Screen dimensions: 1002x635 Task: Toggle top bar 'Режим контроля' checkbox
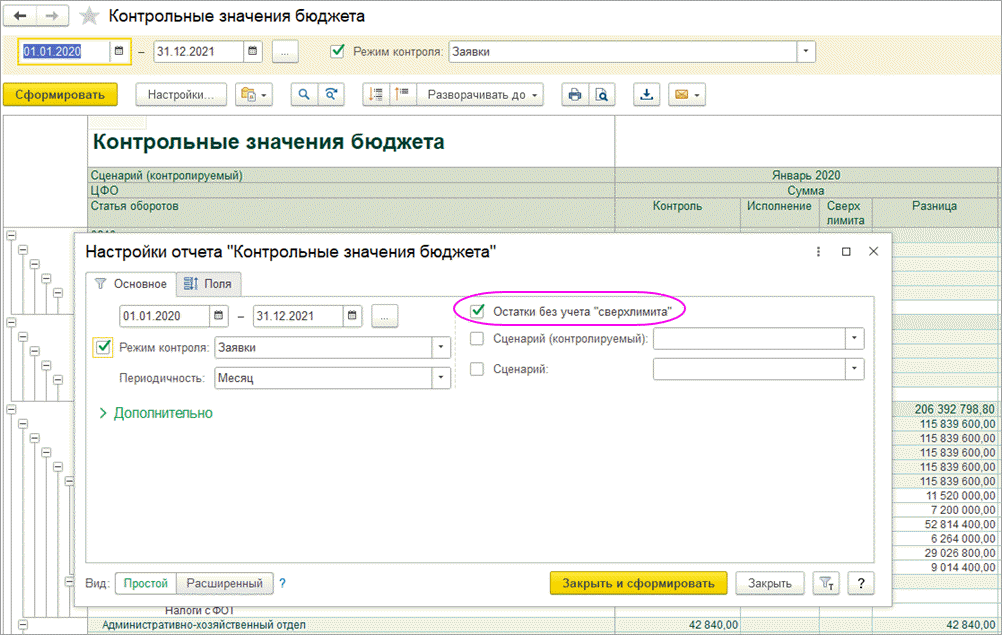point(337,51)
